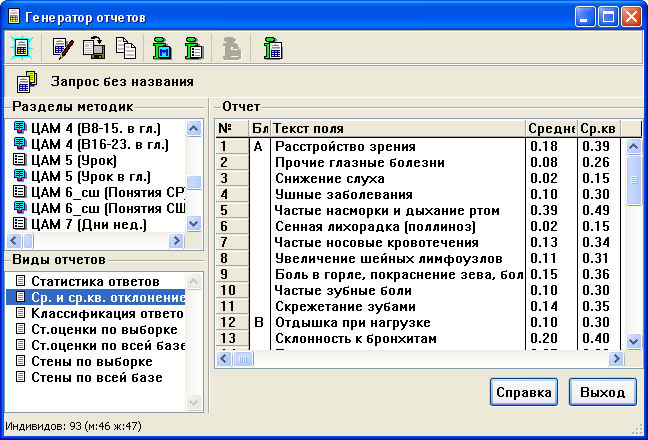Viewport: 648px width, 440px height.
Task: Click the 'Ср.кв' column header
Action: point(599,129)
